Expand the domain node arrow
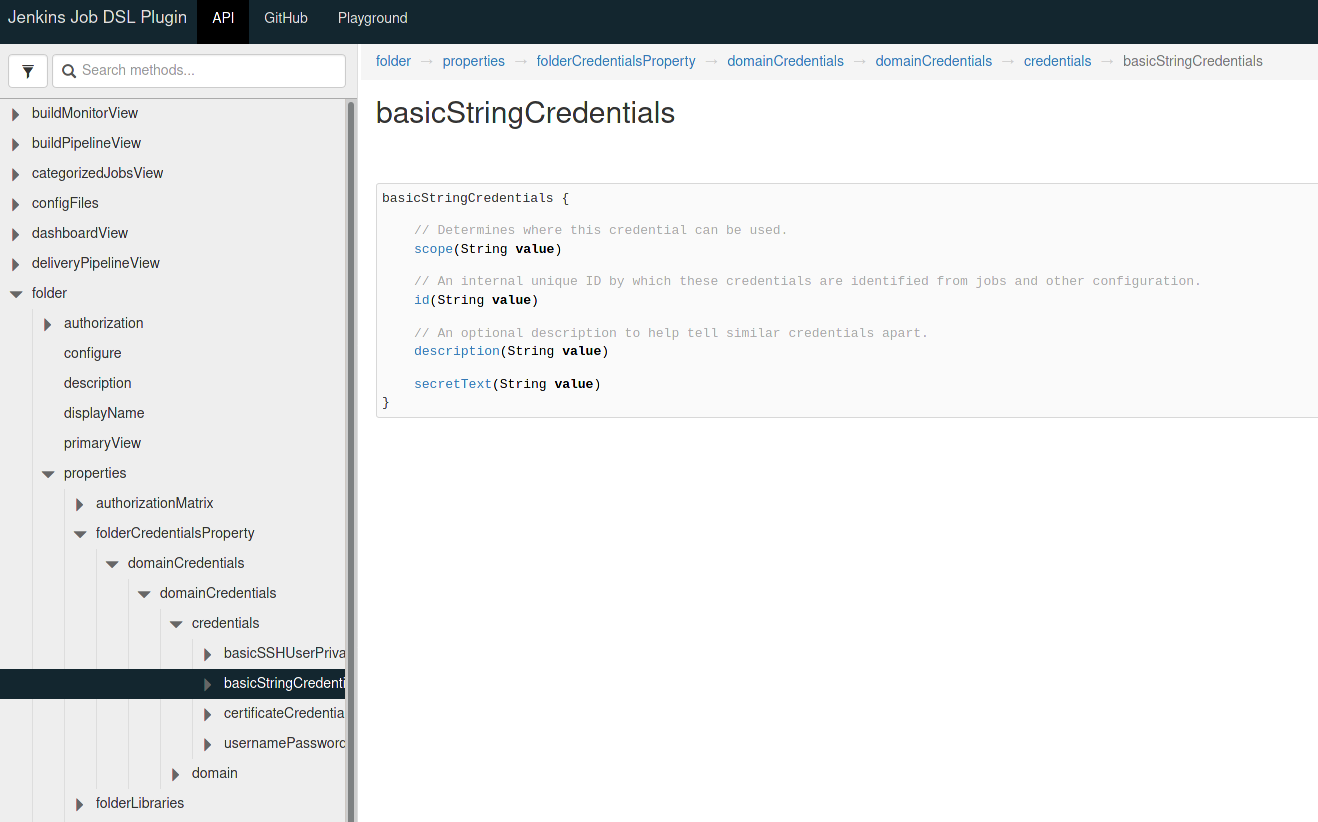 [175, 774]
